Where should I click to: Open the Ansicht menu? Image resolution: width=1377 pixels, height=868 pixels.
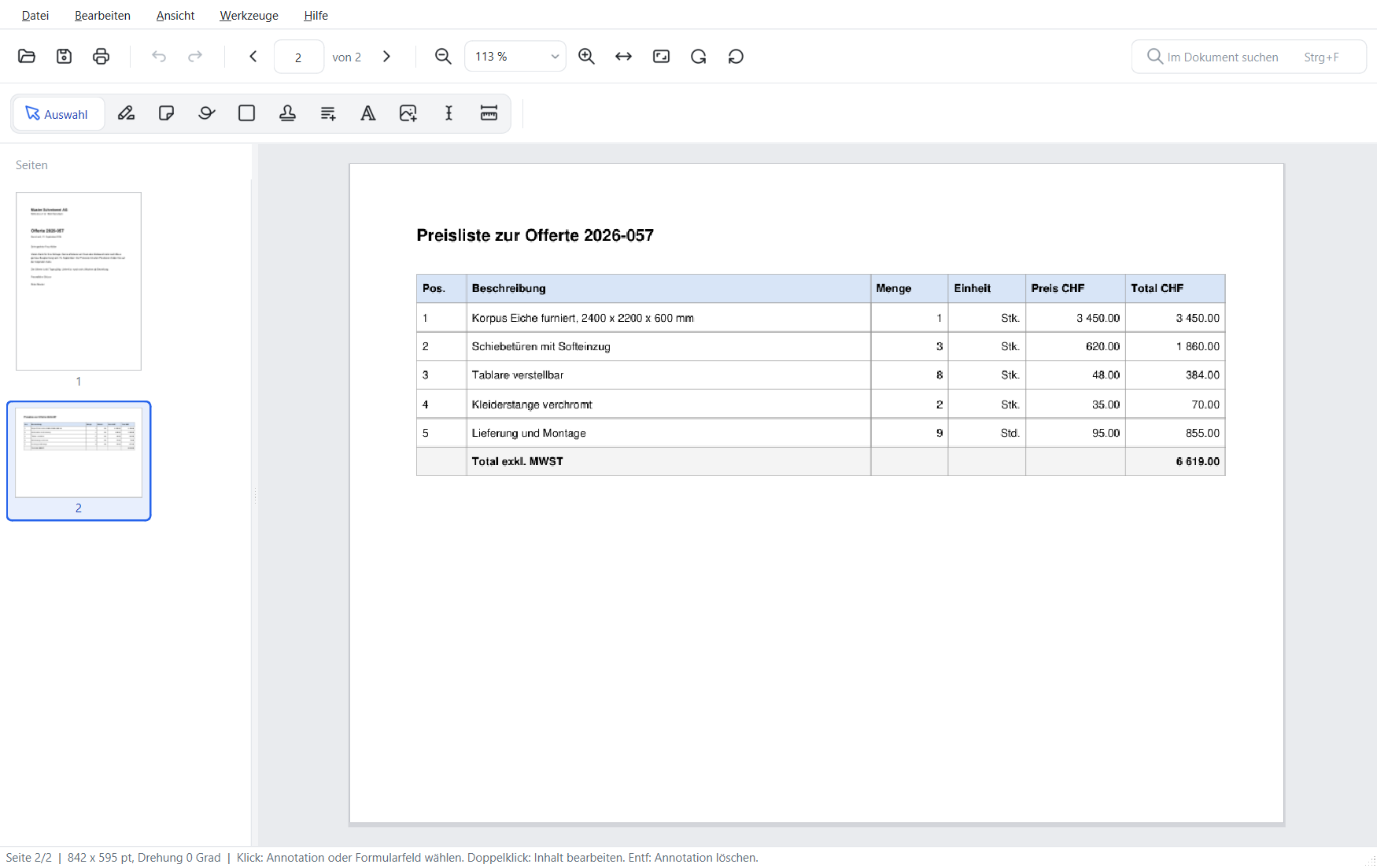point(175,16)
